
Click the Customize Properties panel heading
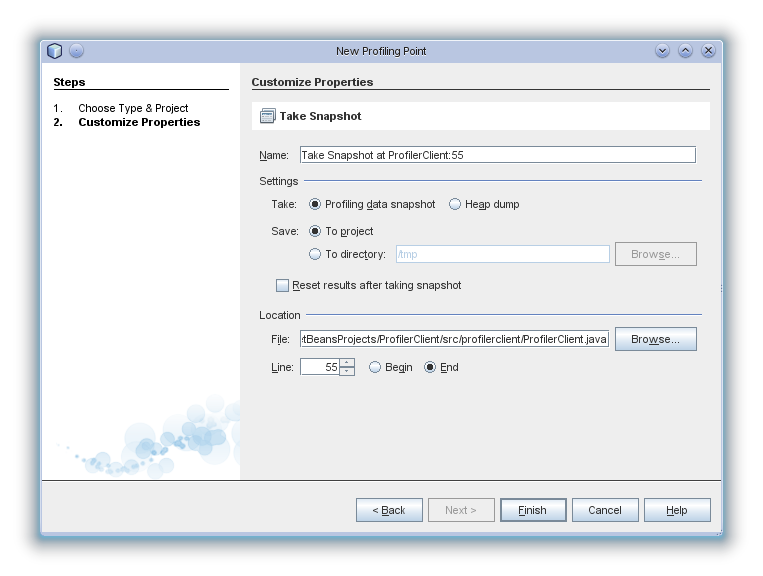[312, 82]
